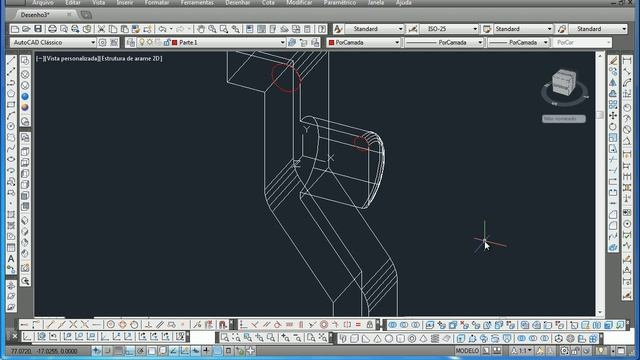
Task: Open the Editar menu
Action: tap(73, 2)
